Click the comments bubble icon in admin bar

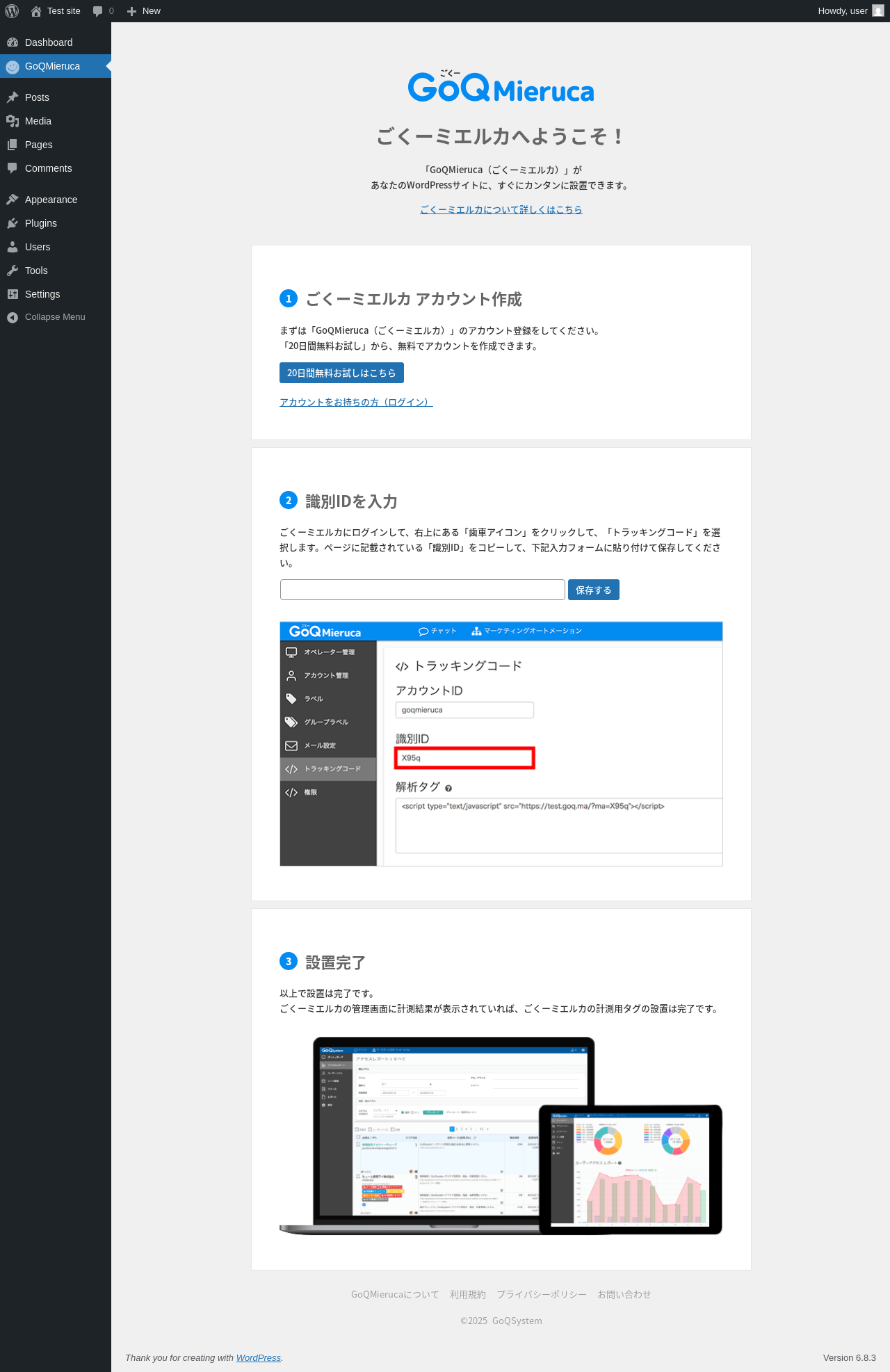(97, 11)
